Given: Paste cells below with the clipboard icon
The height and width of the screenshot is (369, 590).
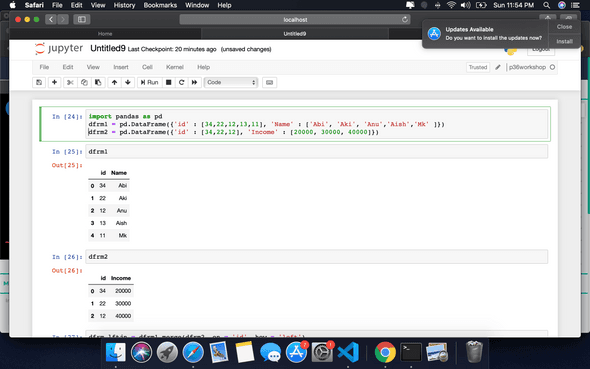Looking at the screenshot, I should [x=98, y=82].
